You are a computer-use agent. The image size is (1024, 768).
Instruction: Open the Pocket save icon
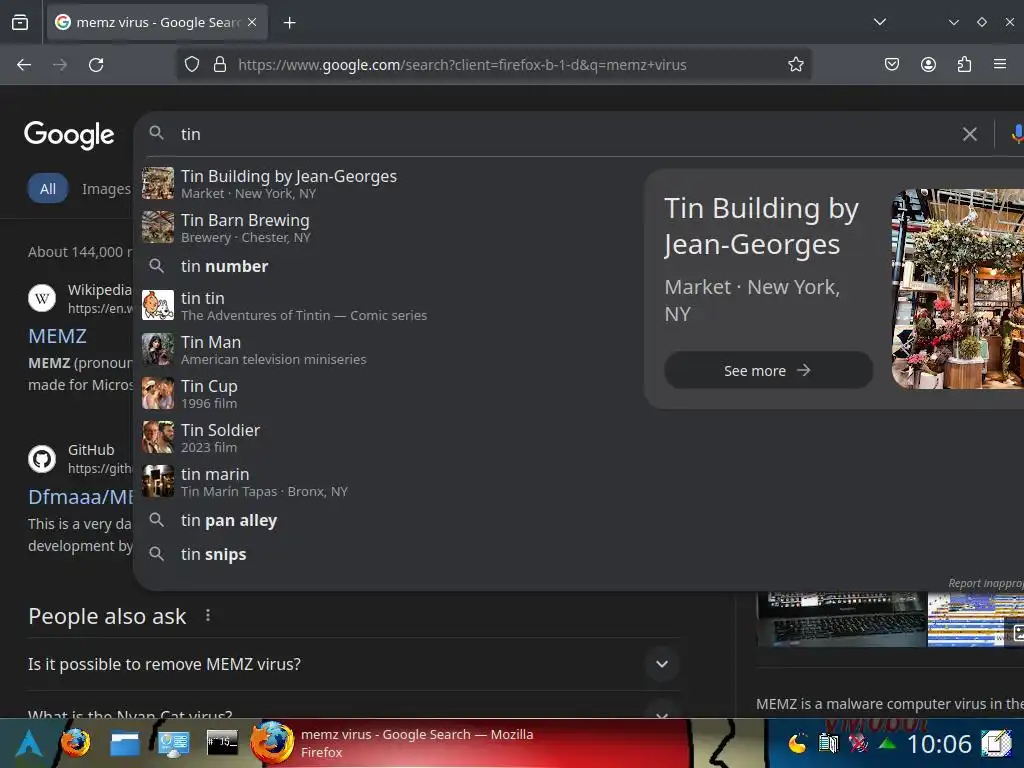891,65
